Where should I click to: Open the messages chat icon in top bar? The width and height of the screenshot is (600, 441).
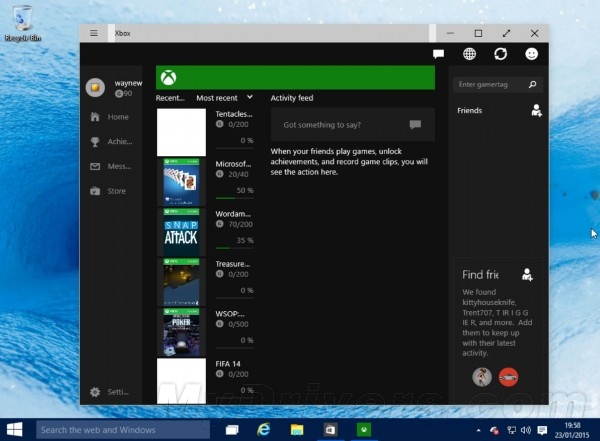pyautogui.click(x=438, y=54)
